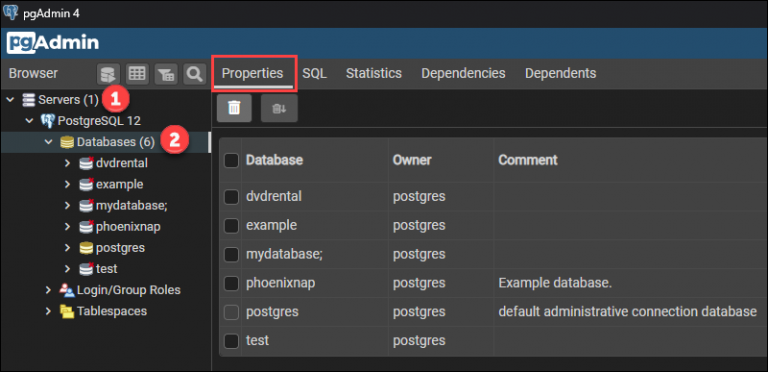Select Tablespaces label in tree
This screenshot has height=372, width=768.
pos(112,311)
